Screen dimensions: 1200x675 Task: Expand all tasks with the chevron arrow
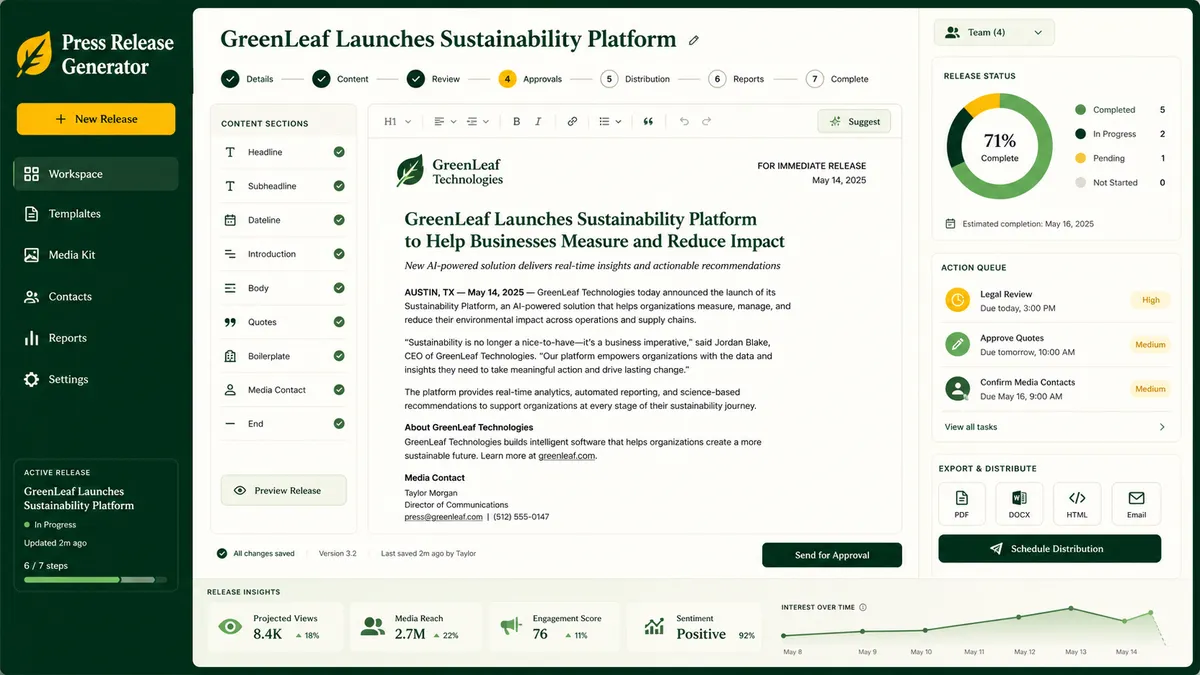pos(1162,427)
